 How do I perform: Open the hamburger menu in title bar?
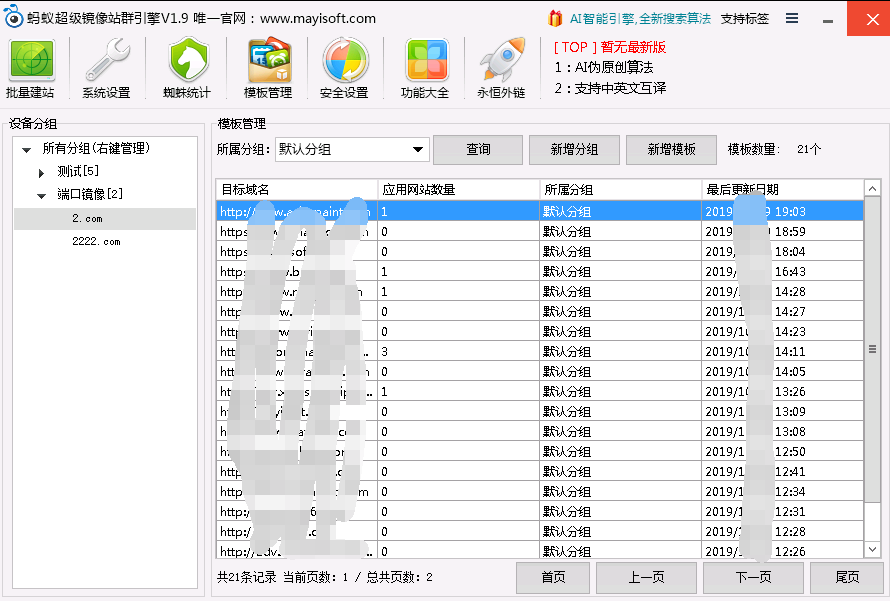tap(792, 18)
